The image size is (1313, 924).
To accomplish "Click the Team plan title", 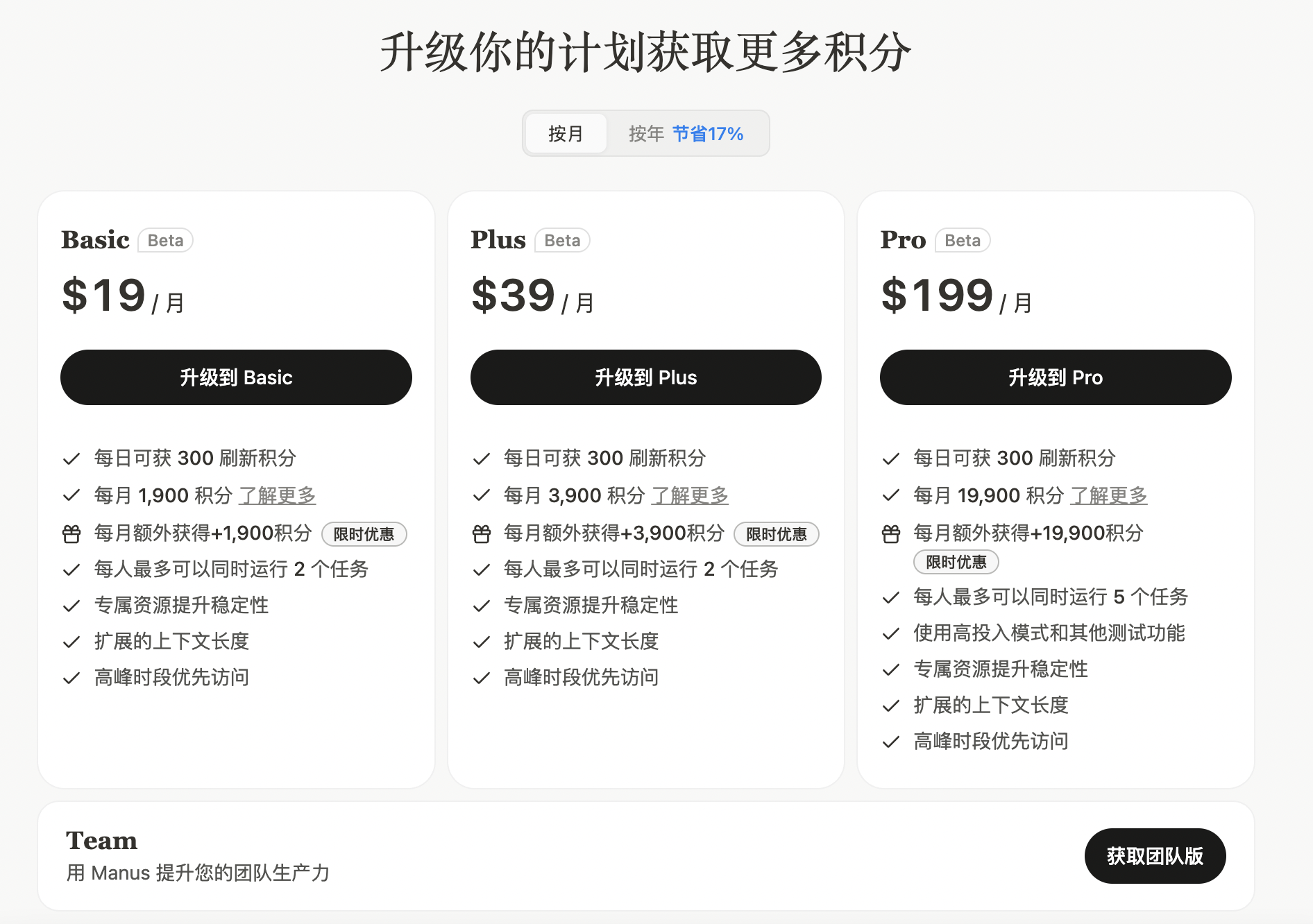I will (102, 841).
